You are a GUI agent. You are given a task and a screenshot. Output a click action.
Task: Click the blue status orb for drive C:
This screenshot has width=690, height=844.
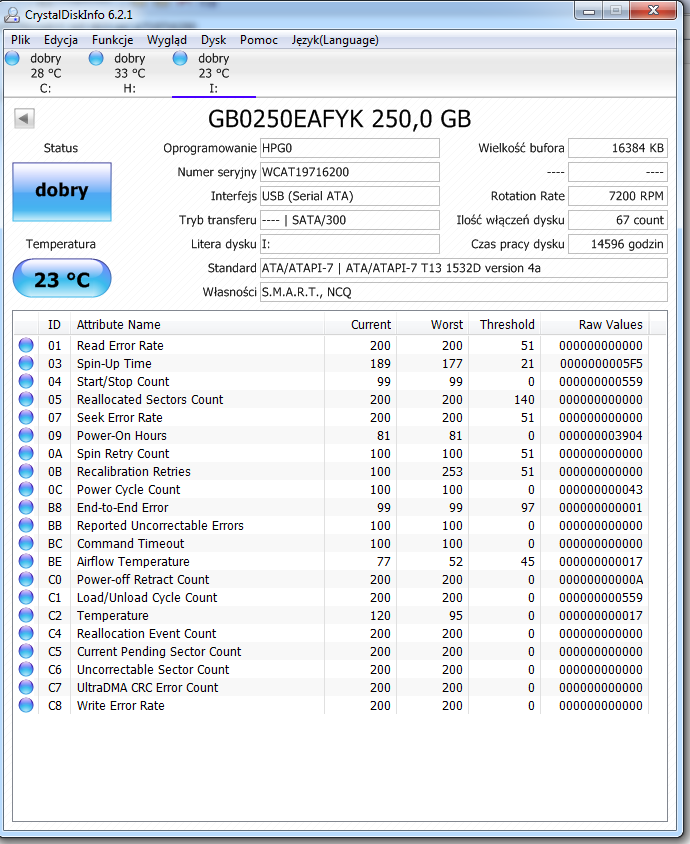[x=12, y=58]
